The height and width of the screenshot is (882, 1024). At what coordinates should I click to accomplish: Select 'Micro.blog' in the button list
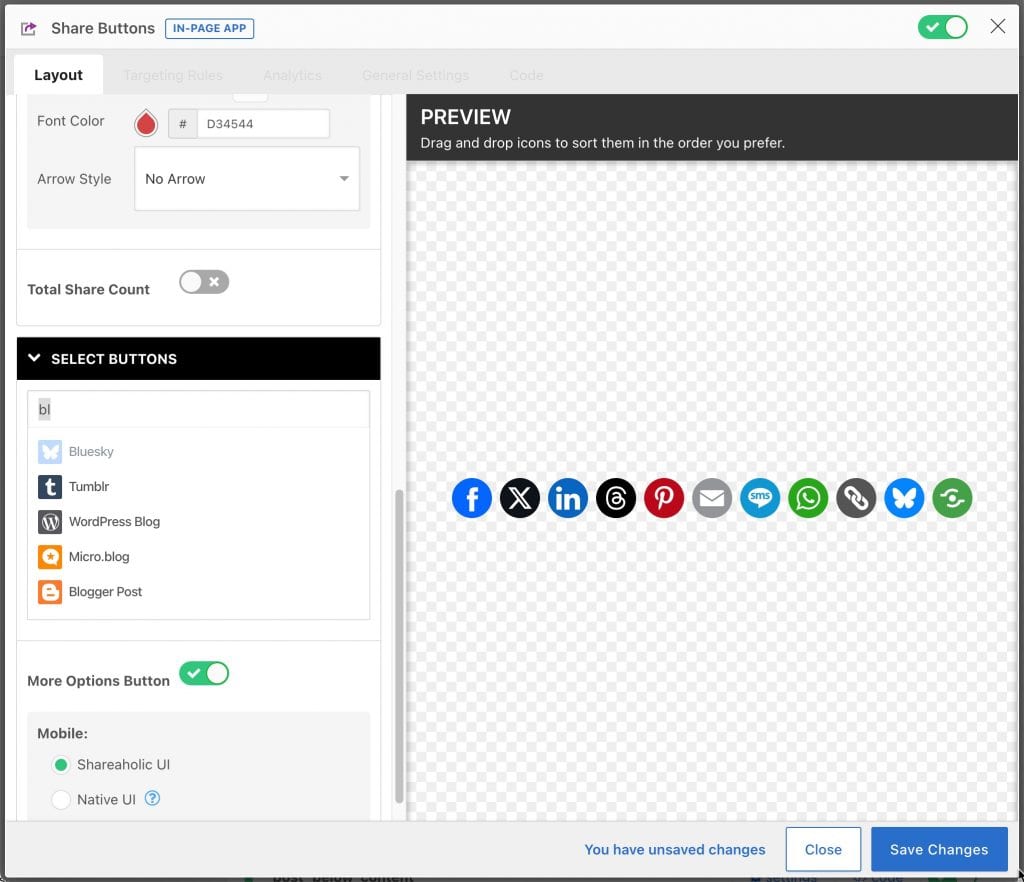coord(99,557)
